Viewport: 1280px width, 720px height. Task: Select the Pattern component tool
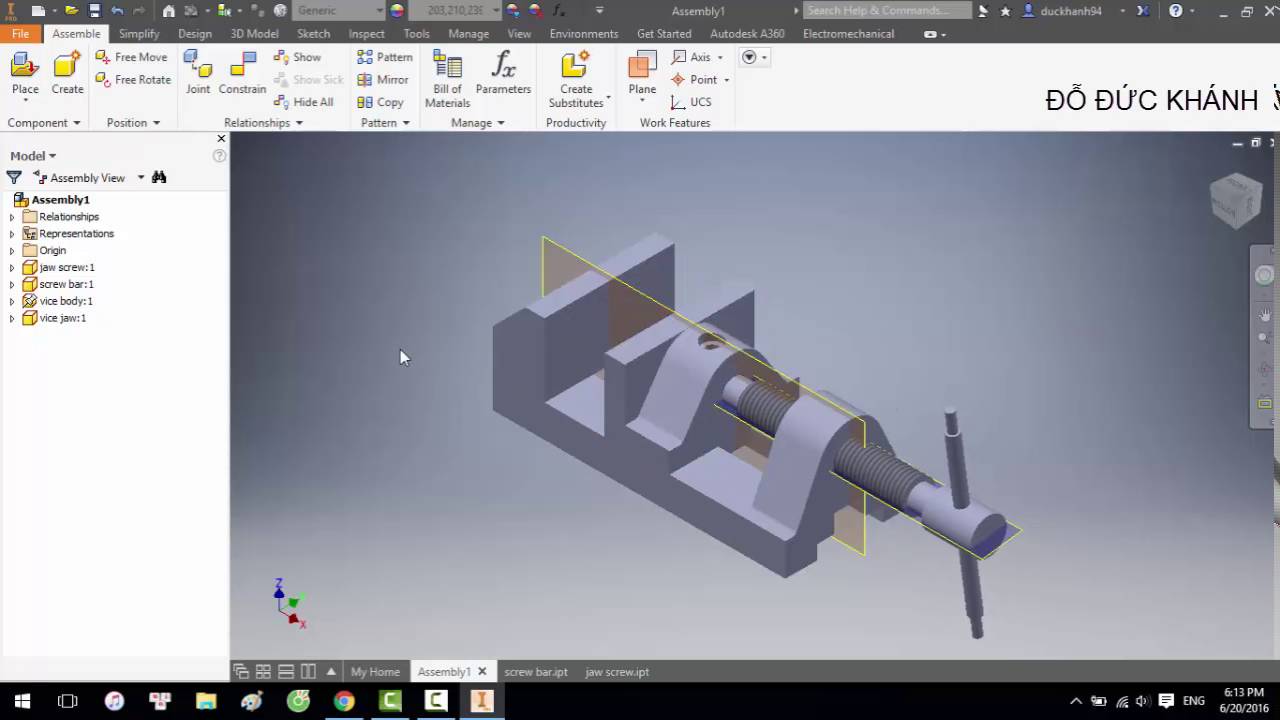[385, 57]
